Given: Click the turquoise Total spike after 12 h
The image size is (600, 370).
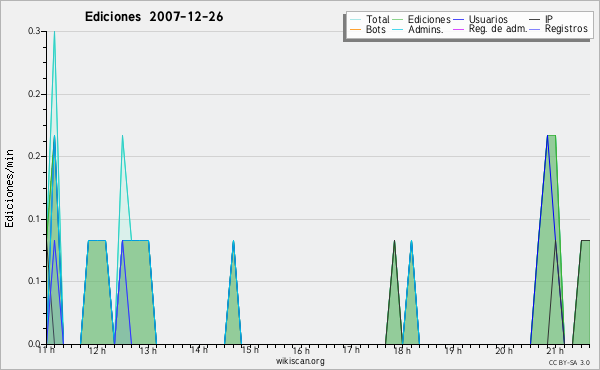Looking at the screenshot, I should [122, 136].
